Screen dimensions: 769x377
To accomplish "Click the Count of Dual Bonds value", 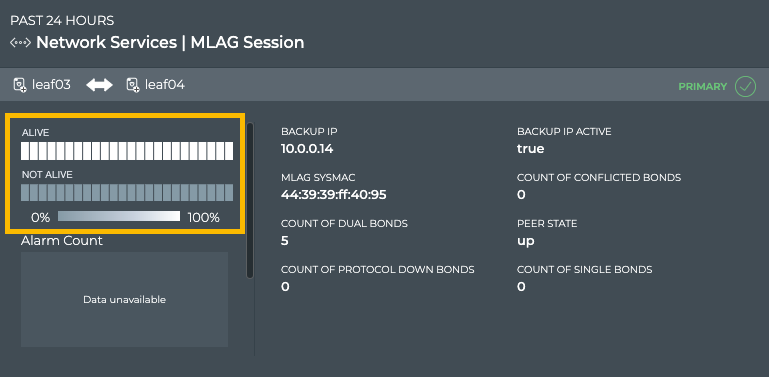I will pos(285,241).
